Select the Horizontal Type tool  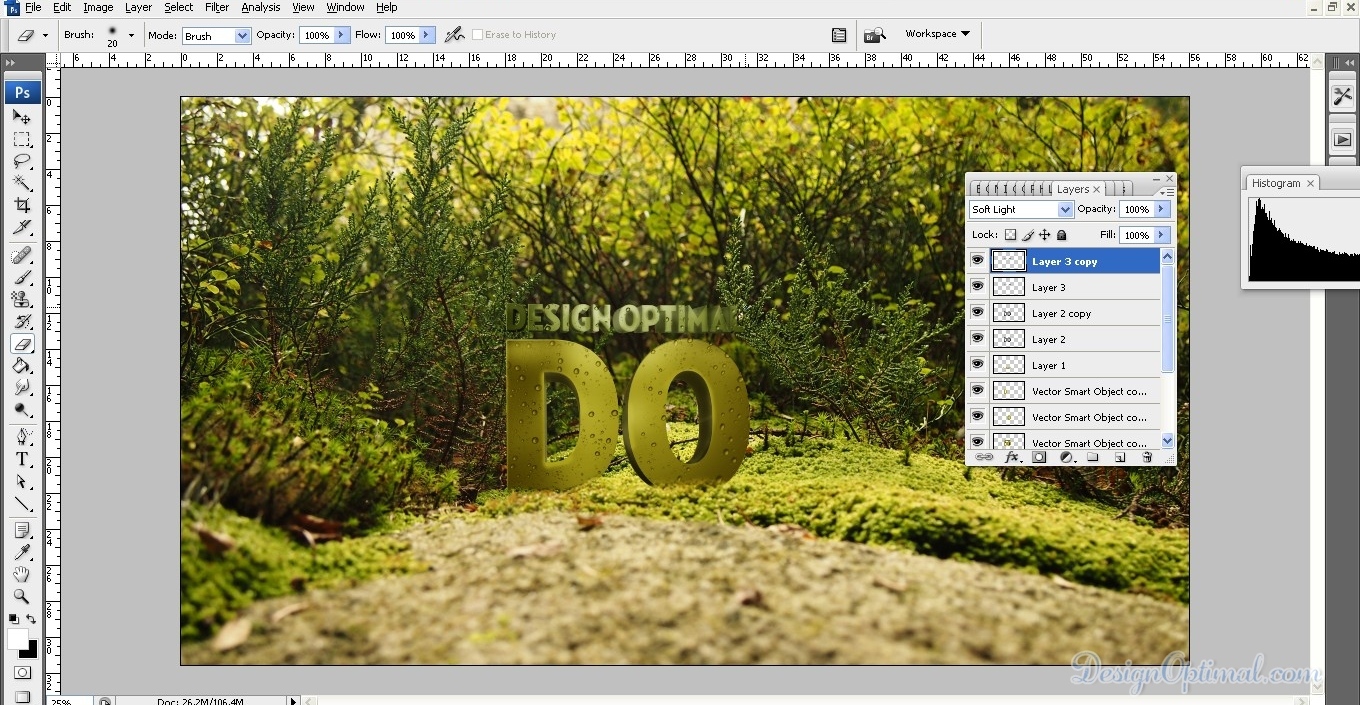click(22, 459)
